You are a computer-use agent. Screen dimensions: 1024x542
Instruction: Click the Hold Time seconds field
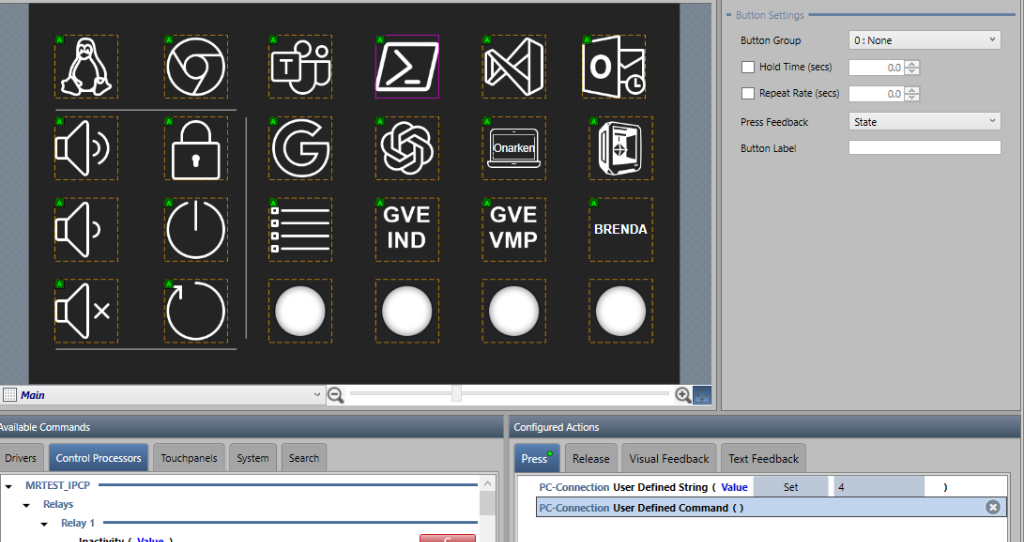pos(876,67)
